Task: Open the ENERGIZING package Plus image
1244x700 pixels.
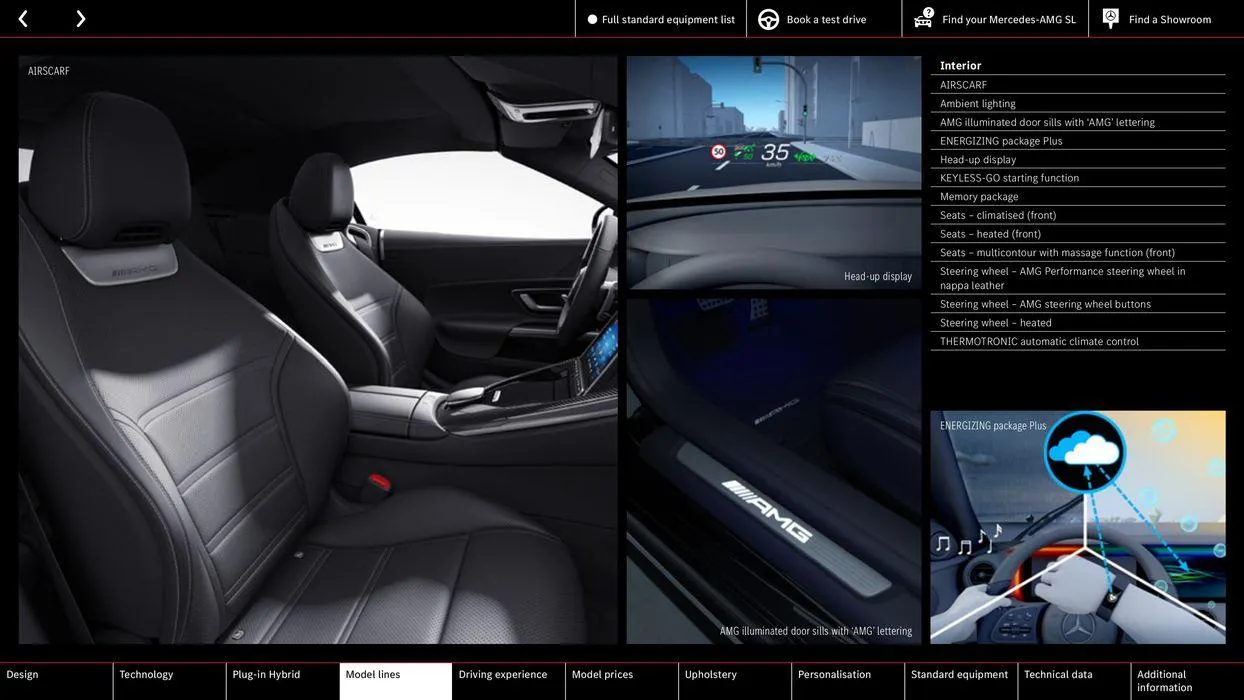Action: [x=1078, y=527]
